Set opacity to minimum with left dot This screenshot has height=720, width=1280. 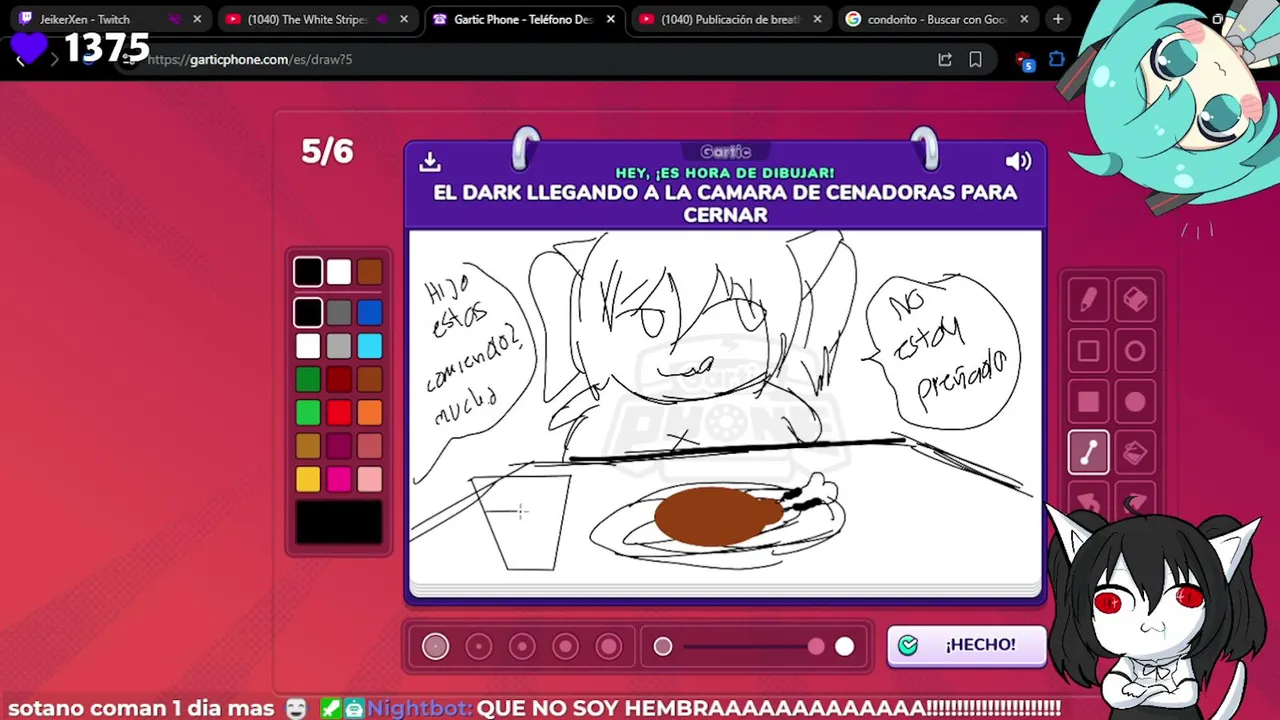(x=663, y=647)
